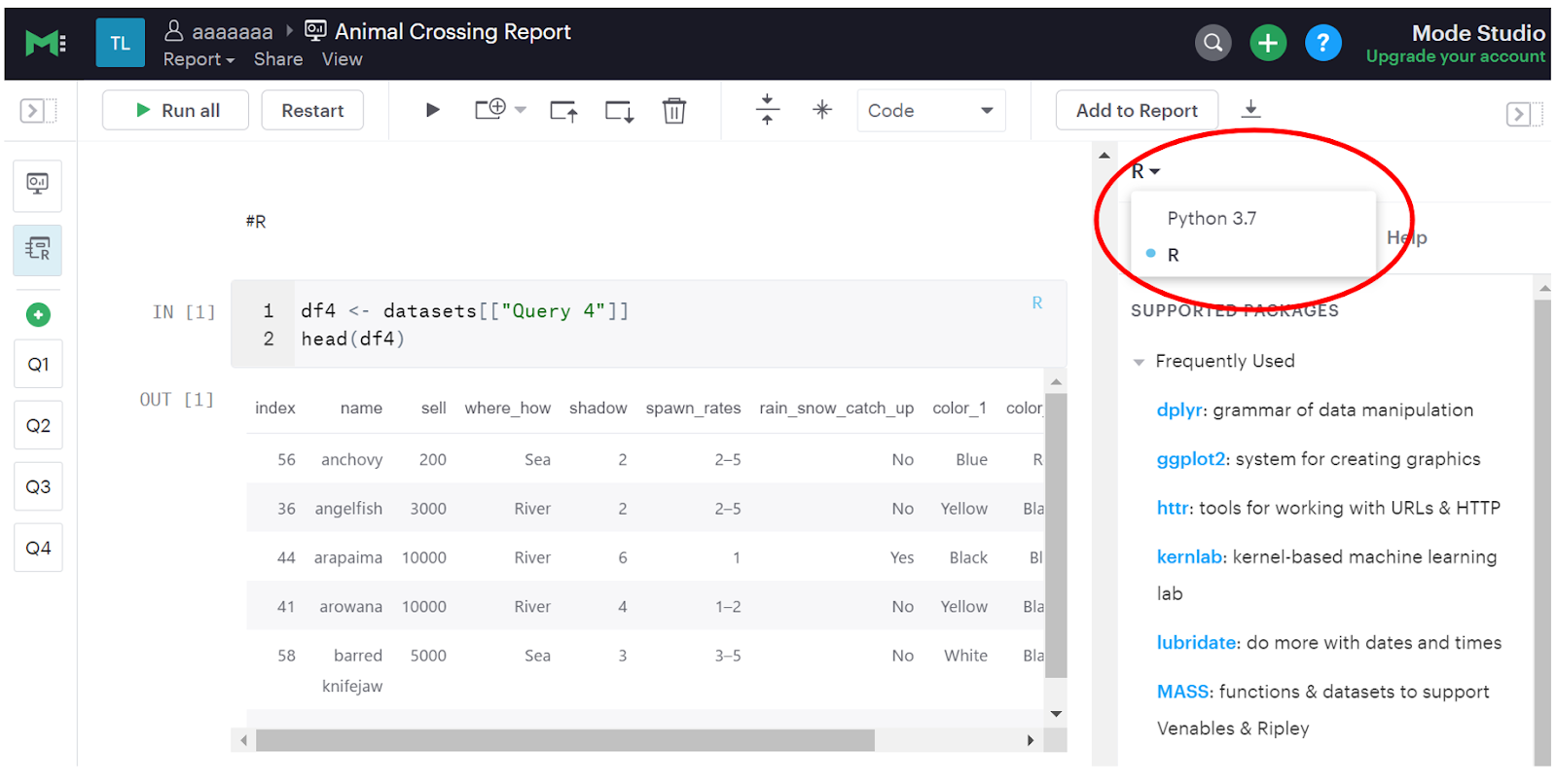Click the R cell language label
Screen dimensions: 1557x784
pos(1036,303)
